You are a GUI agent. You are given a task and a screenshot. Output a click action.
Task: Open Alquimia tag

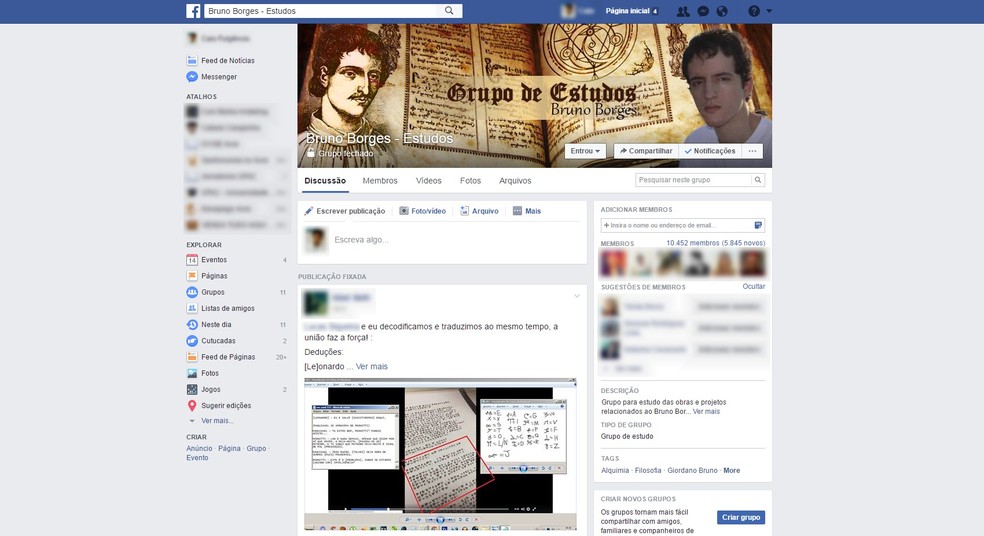pyautogui.click(x=615, y=470)
